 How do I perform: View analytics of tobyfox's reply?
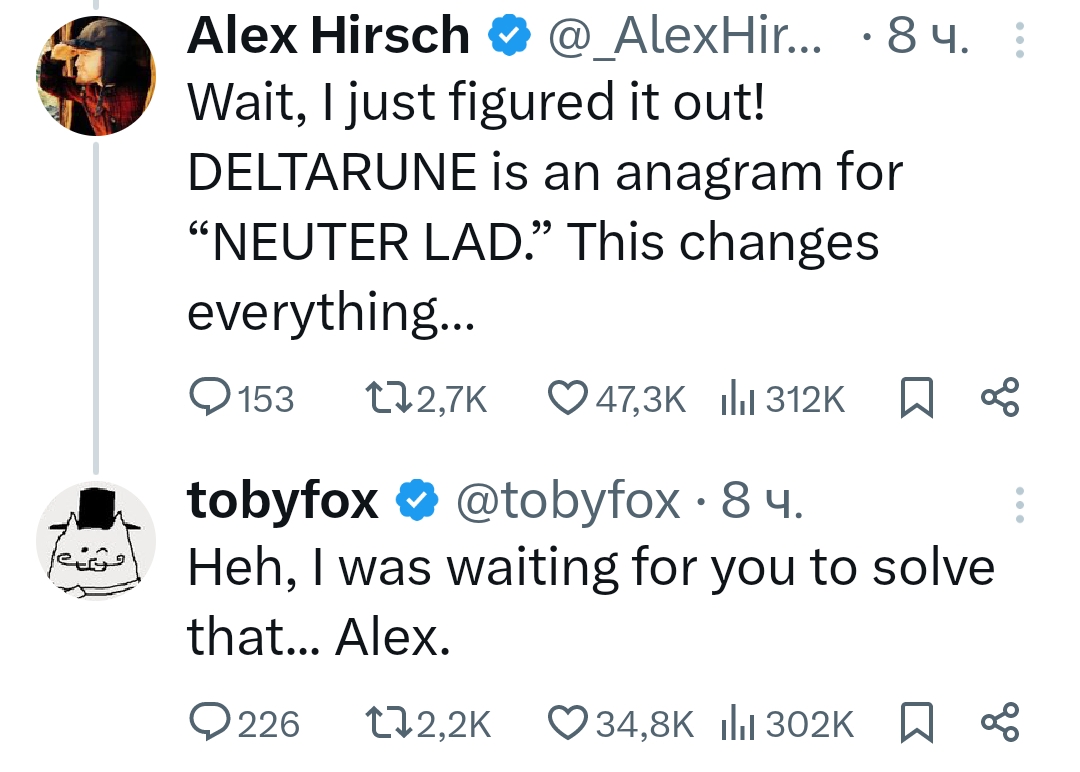[x=737, y=722]
